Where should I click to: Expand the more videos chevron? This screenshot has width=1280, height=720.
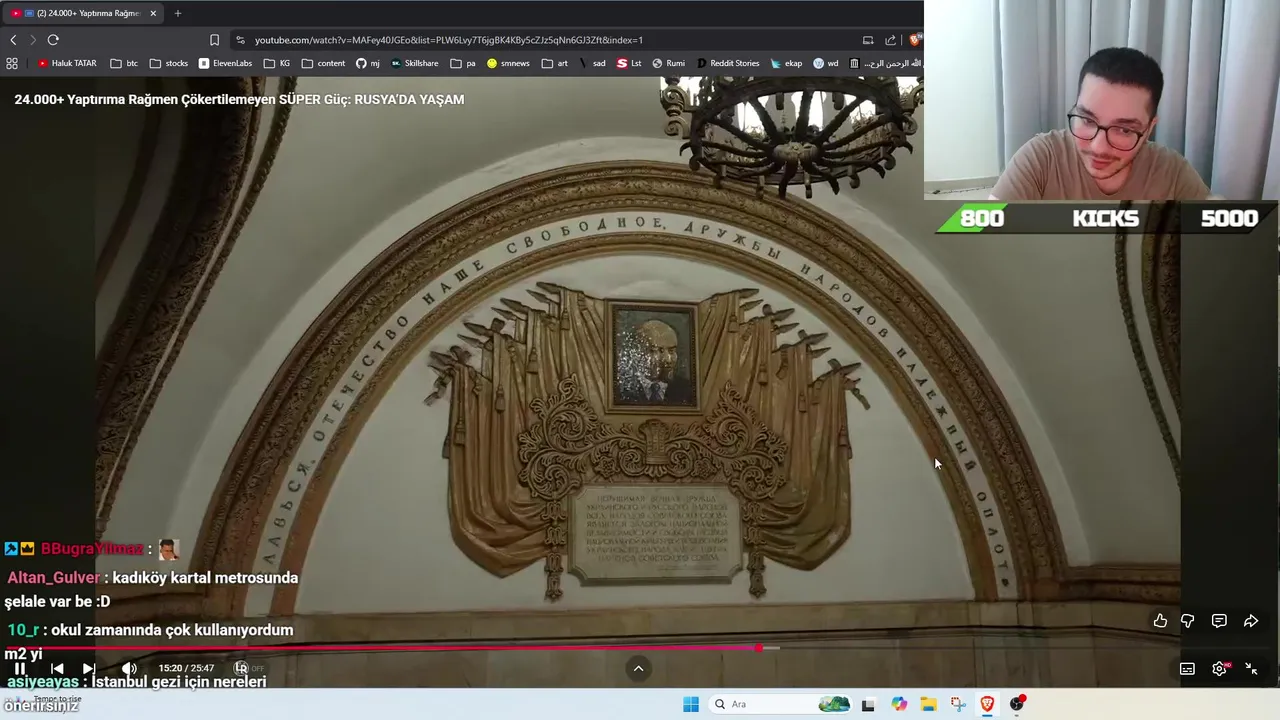pos(638,668)
